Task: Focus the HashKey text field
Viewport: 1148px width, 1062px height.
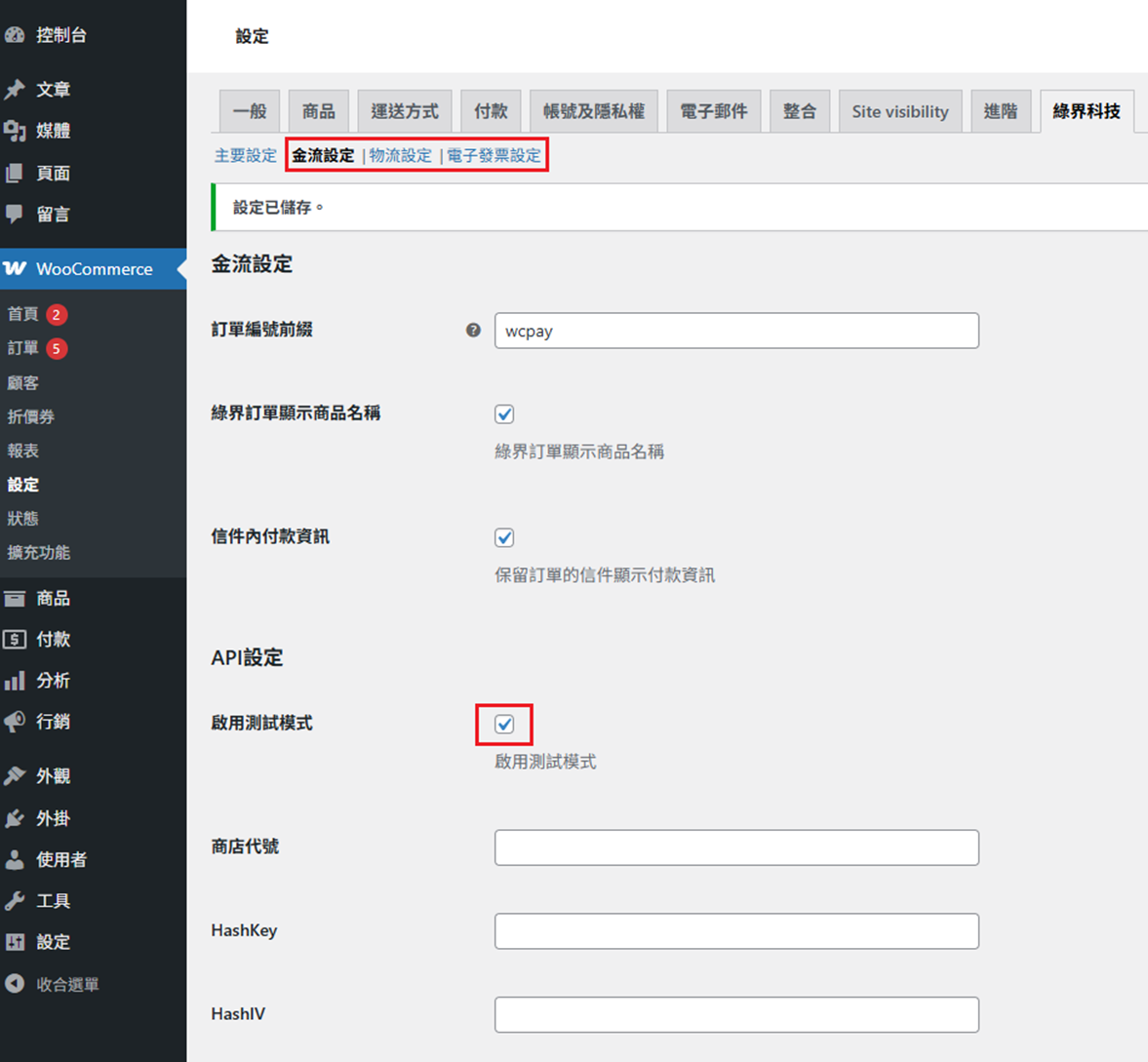Action: [736, 931]
